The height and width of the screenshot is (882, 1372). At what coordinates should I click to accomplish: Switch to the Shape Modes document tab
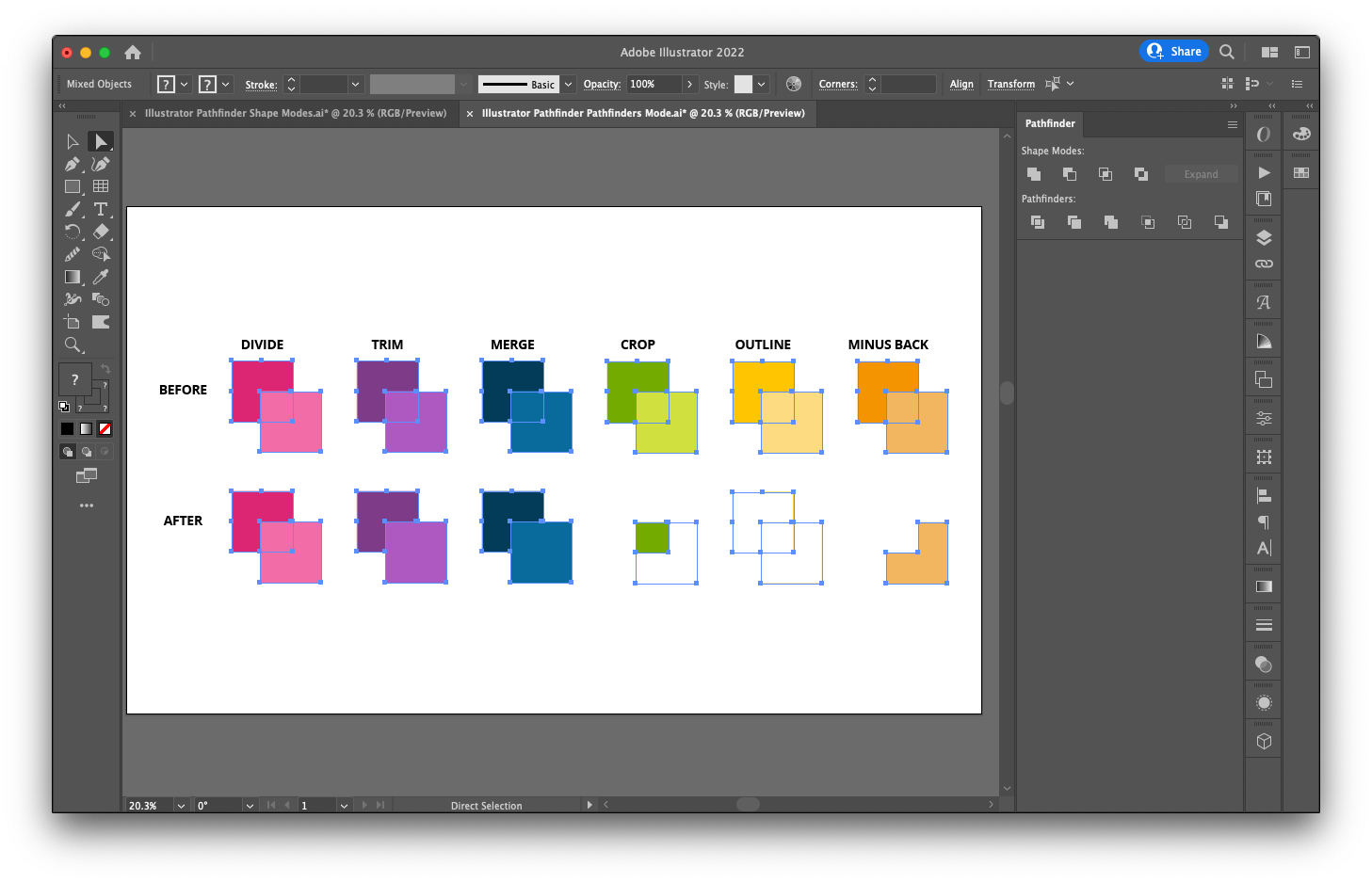294,113
